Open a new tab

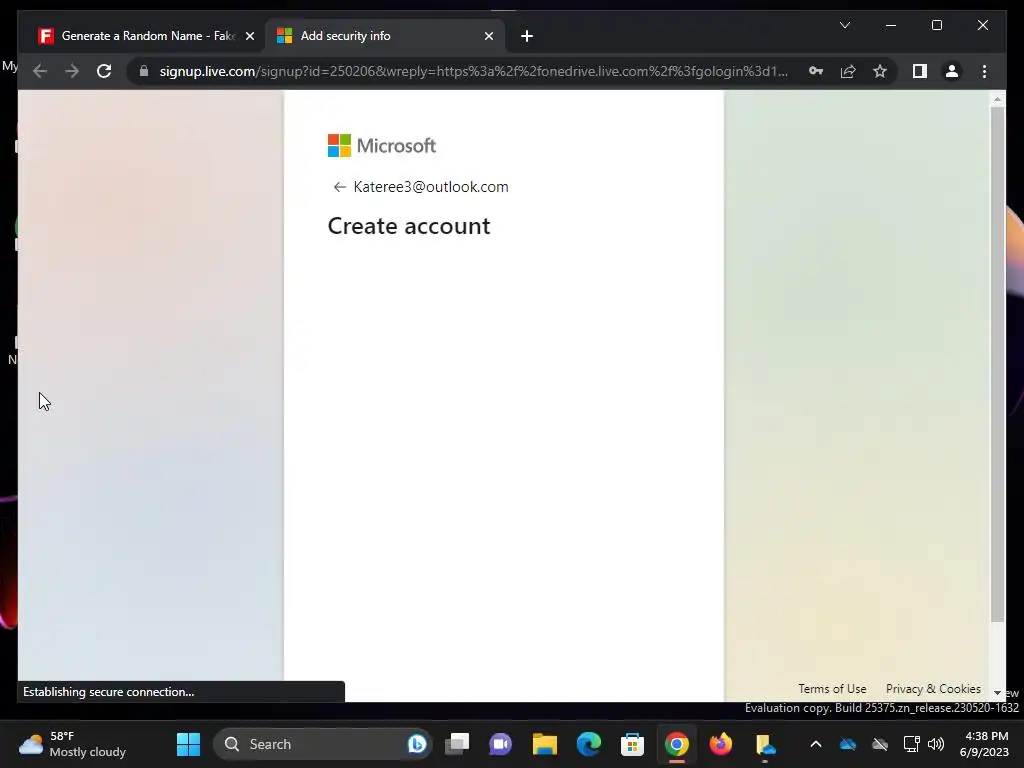coord(527,36)
